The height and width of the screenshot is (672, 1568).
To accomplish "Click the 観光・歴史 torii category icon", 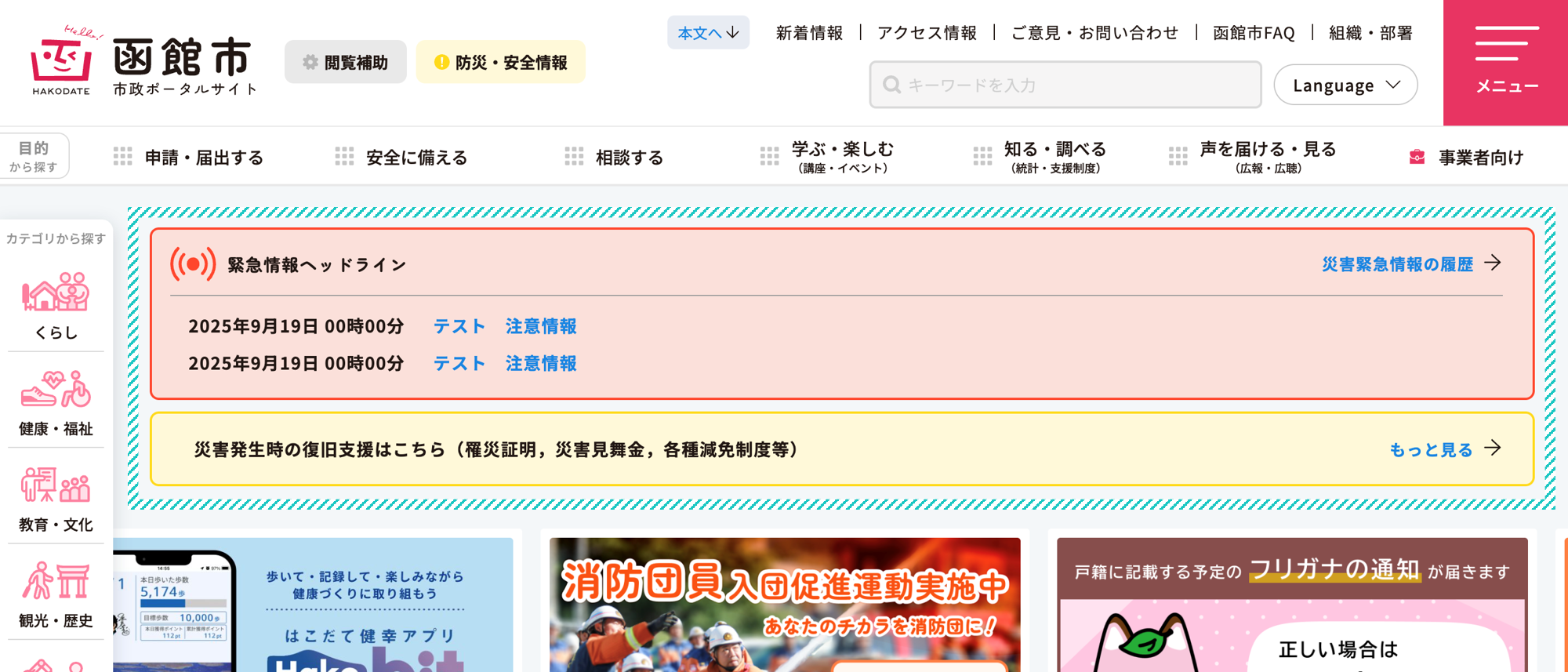I will coord(56,580).
